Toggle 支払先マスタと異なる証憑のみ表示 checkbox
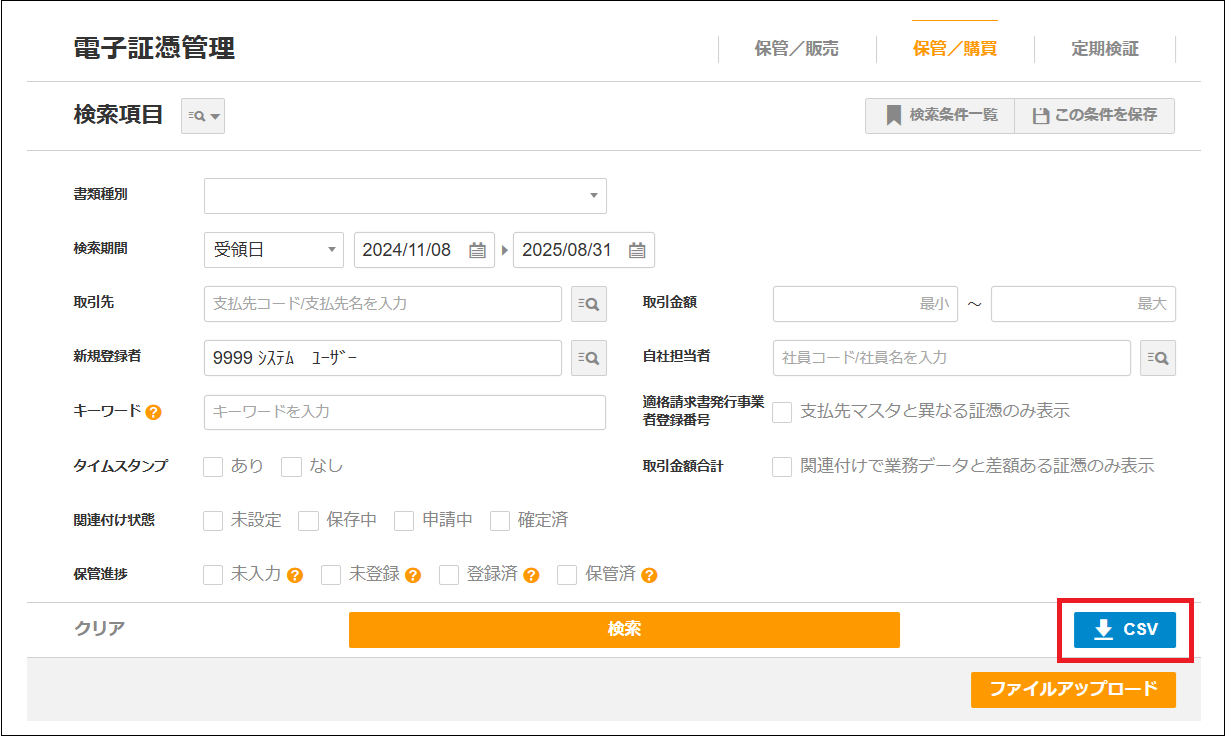This screenshot has height=738, width=1227. [782, 412]
